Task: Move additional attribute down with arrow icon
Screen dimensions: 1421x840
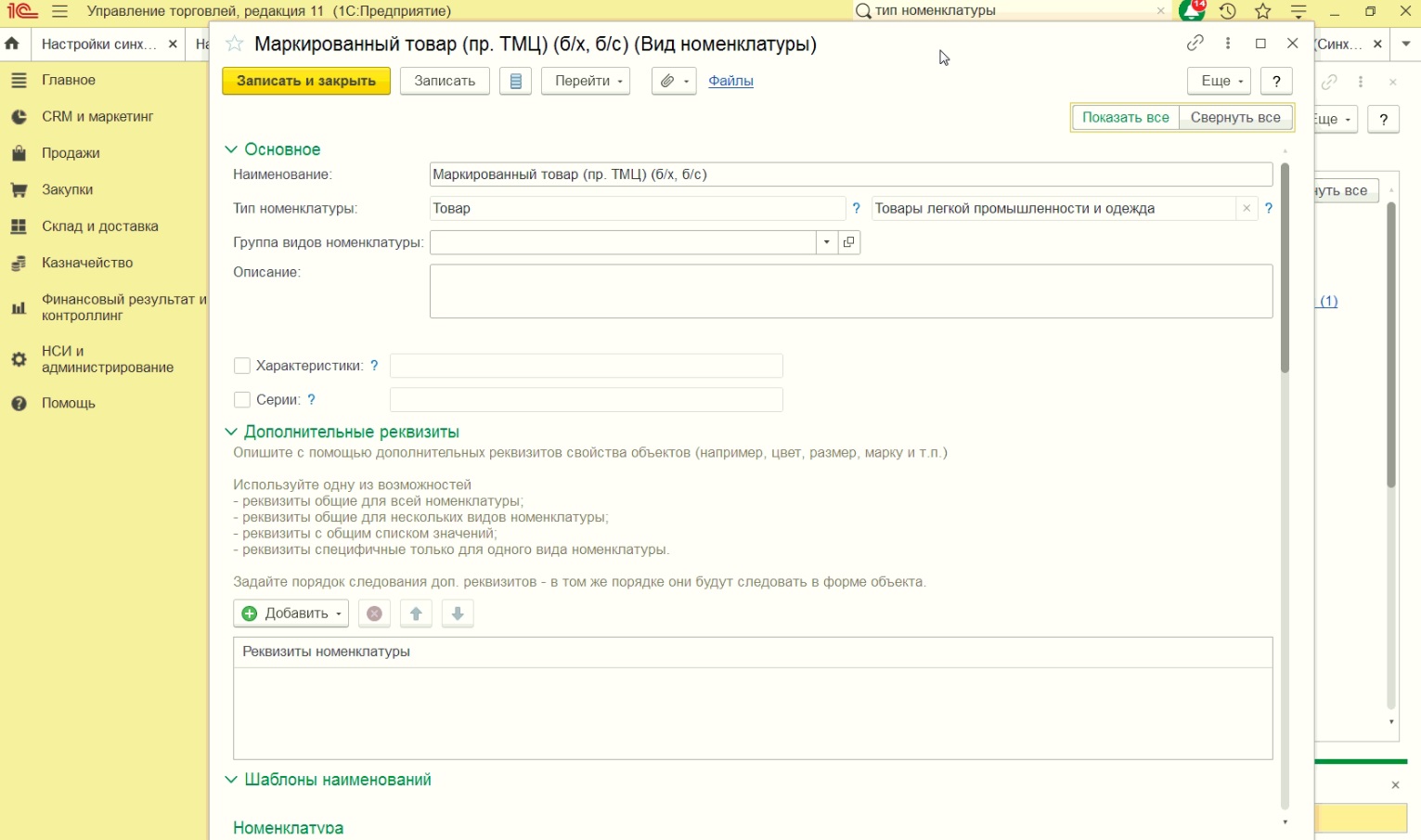Action: [458, 614]
